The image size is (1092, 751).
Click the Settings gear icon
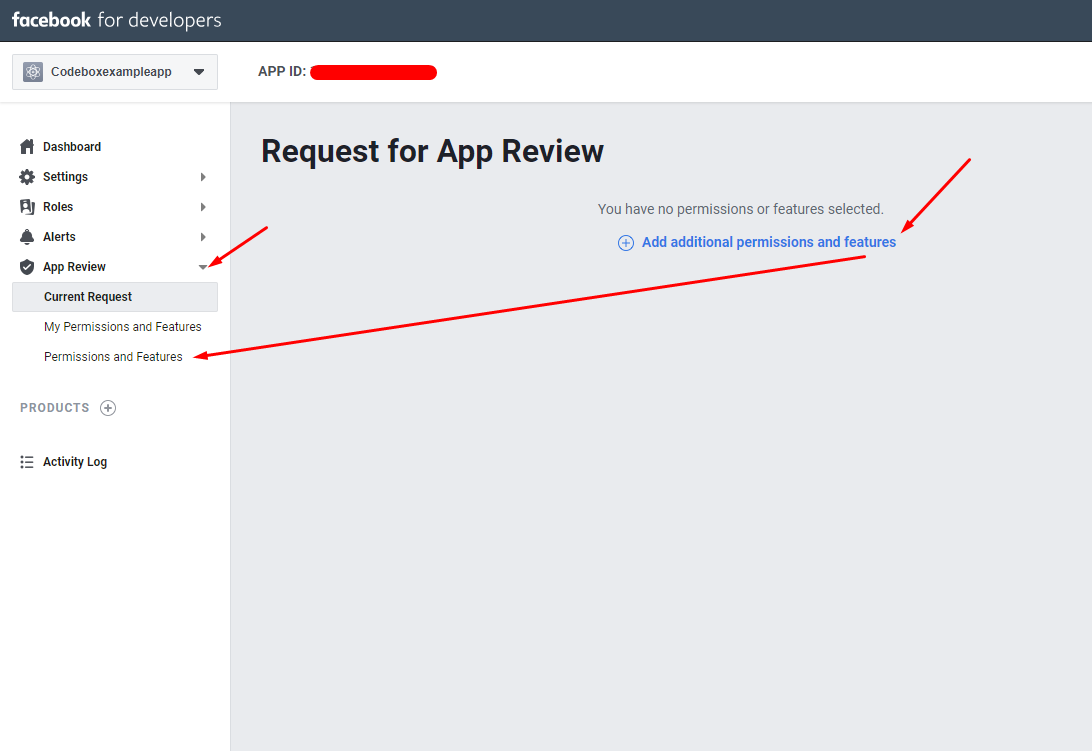pyautogui.click(x=27, y=177)
